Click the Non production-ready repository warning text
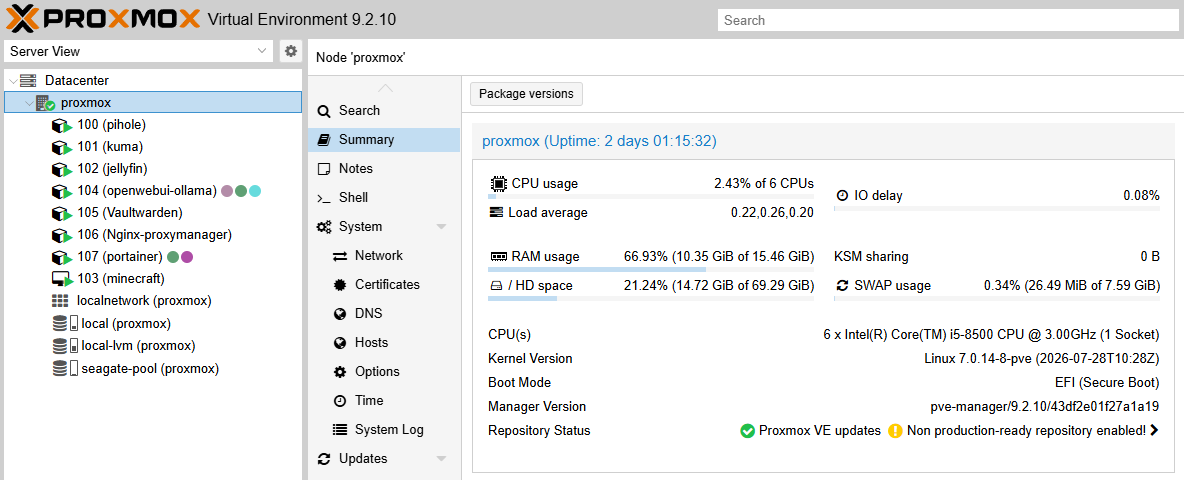This screenshot has height=480, width=1184. [1026, 431]
